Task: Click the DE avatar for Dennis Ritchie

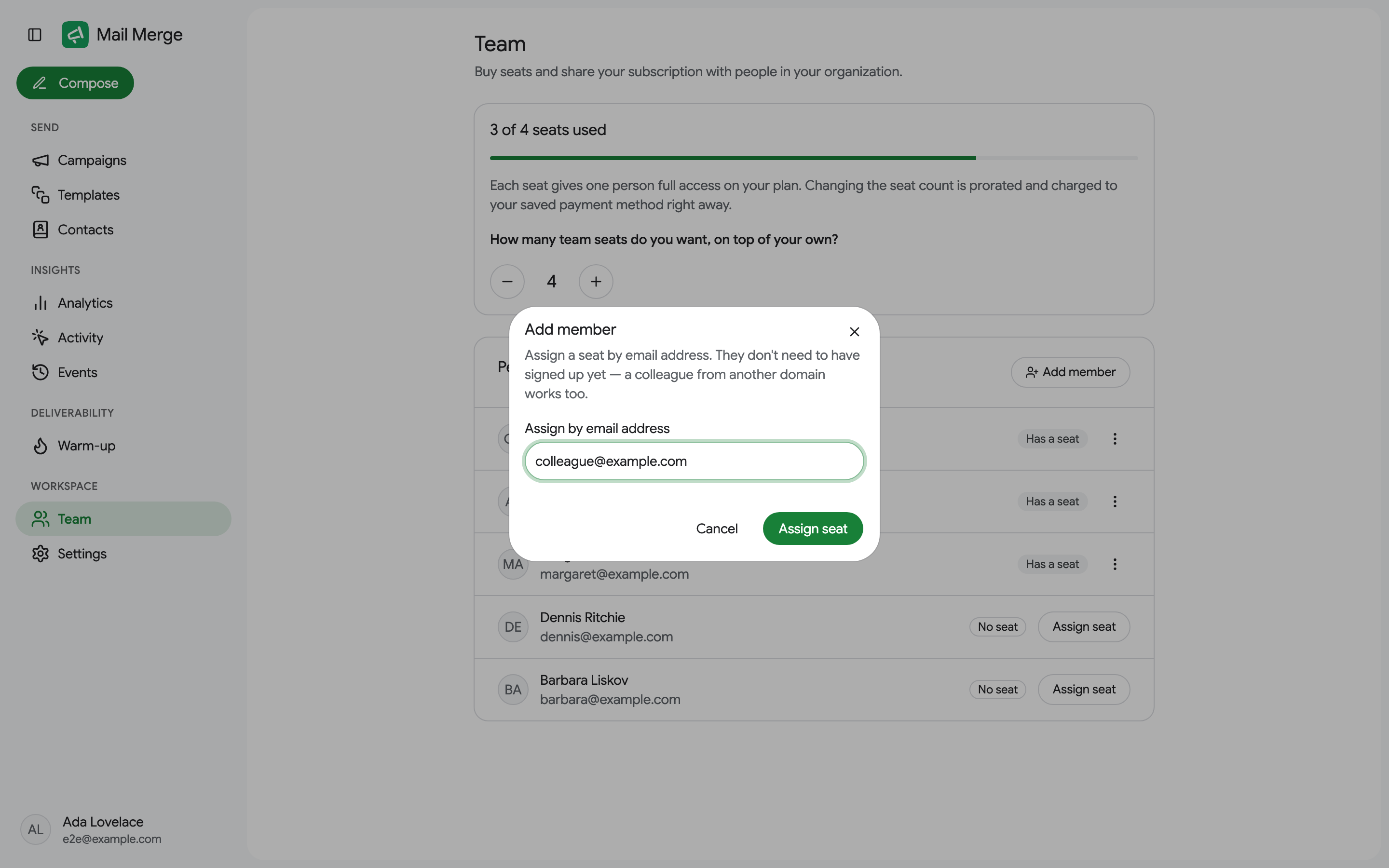Action: [513, 627]
